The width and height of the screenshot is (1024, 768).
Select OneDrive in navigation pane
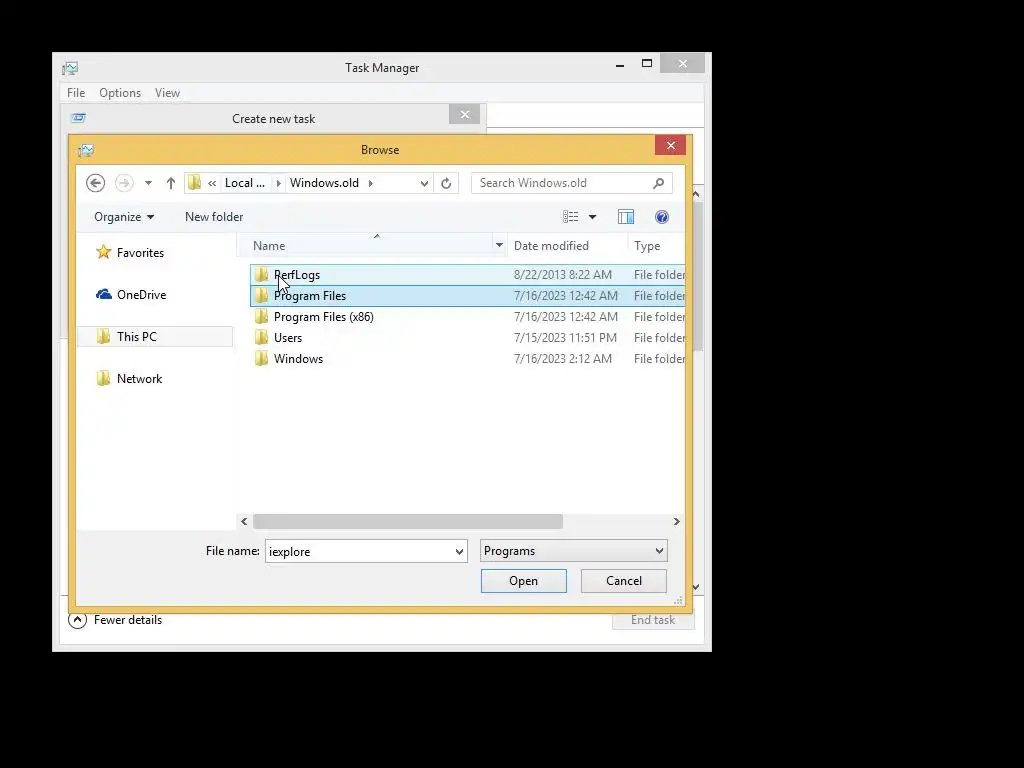[142, 295]
